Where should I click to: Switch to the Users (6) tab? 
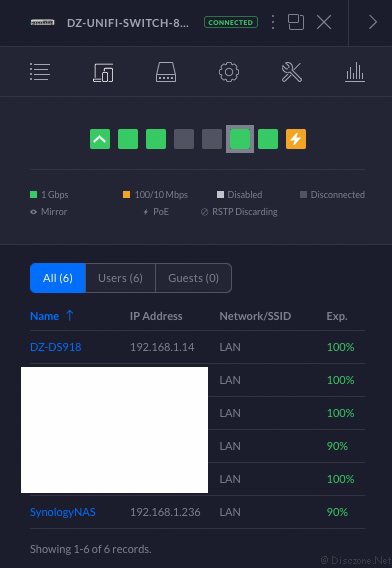[120, 278]
